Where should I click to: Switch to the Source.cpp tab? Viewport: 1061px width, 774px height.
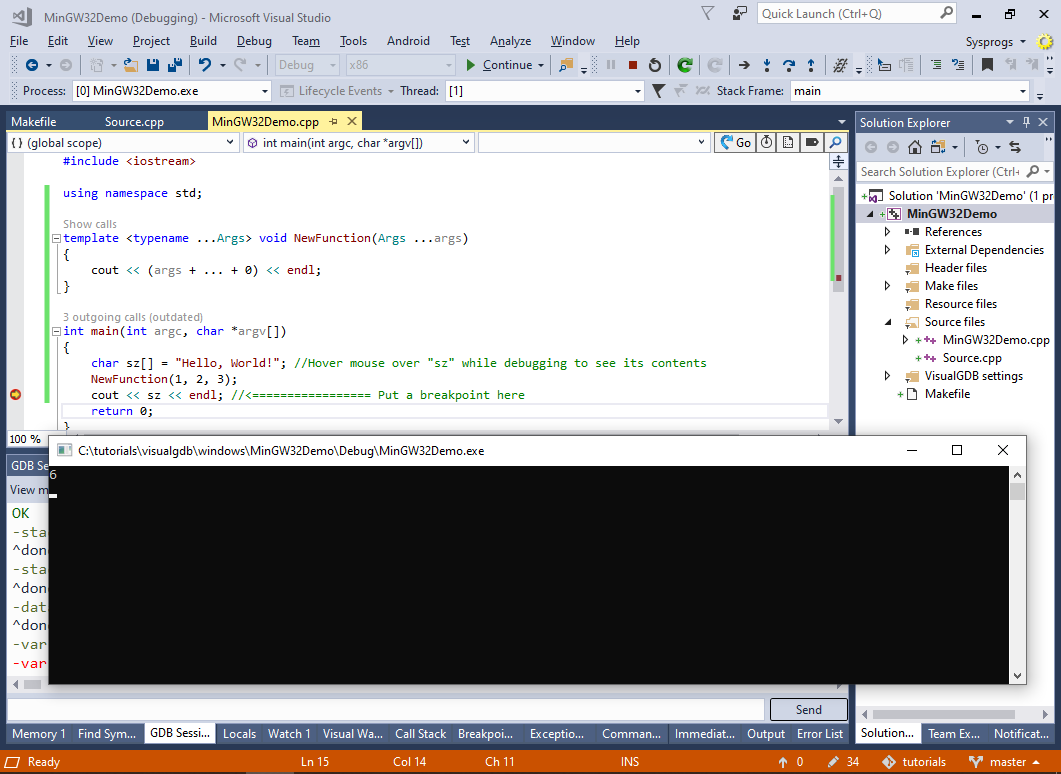tap(134, 122)
